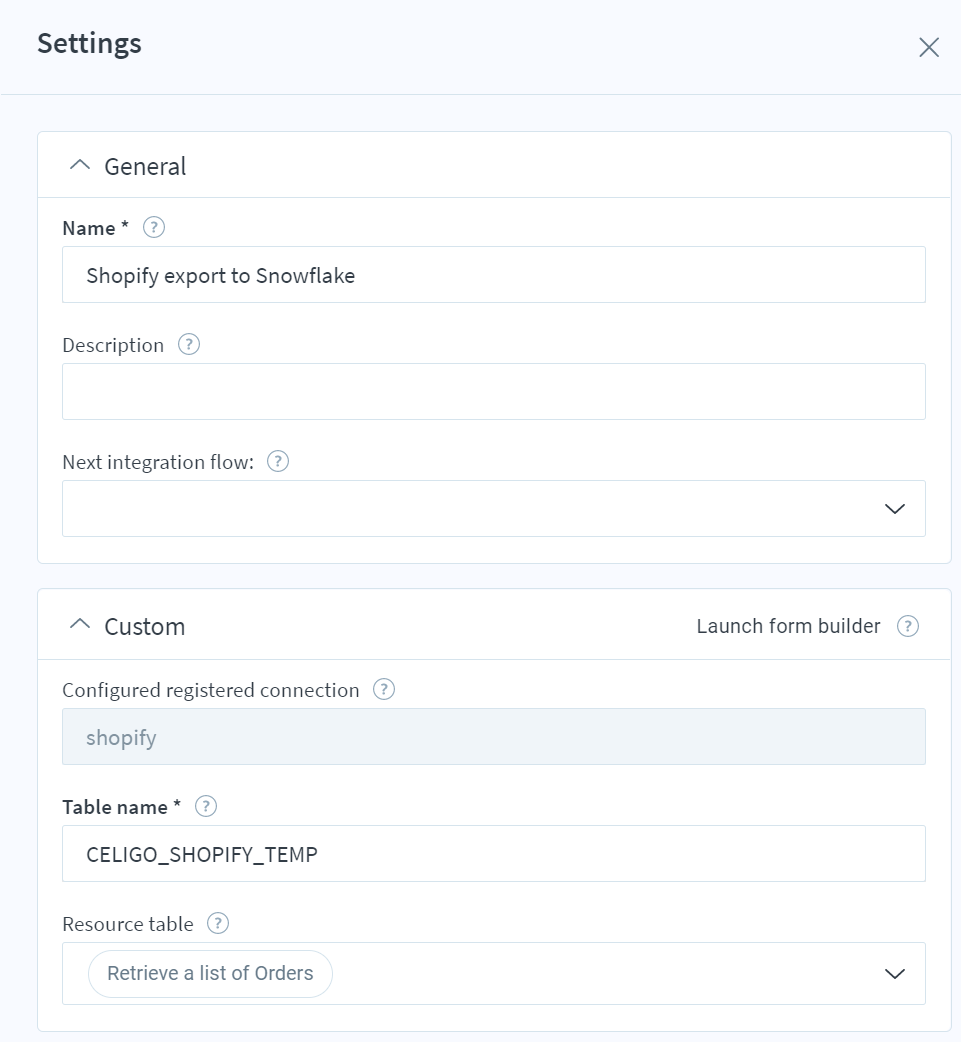
Task: Click help icon next to Name label
Action: click(x=154, y=228)
